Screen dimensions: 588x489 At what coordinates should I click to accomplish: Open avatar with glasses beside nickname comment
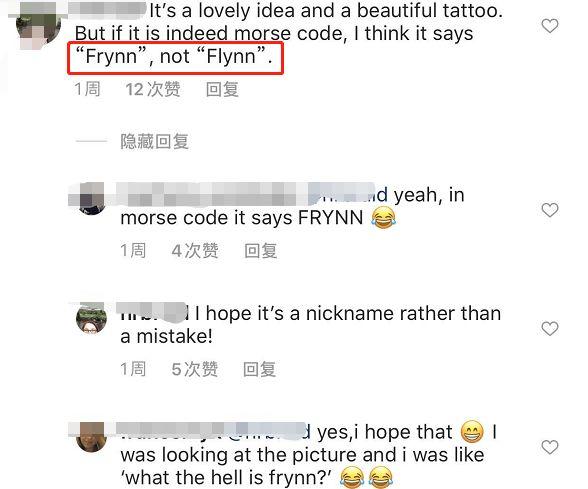click(x=92, y=318)
